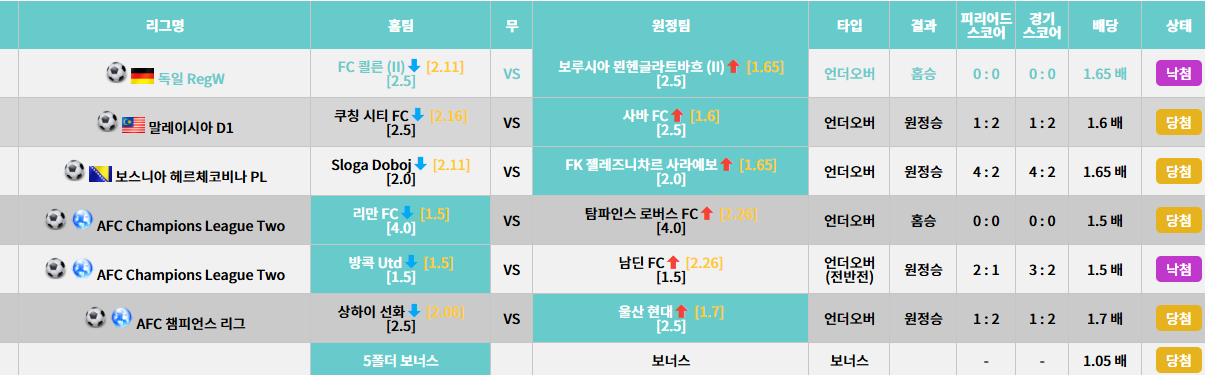Viewport: 1205px width, 375px height.
Task: Click the blue down arrow next to 상하이 선화
Action: [x=414, y=311]
